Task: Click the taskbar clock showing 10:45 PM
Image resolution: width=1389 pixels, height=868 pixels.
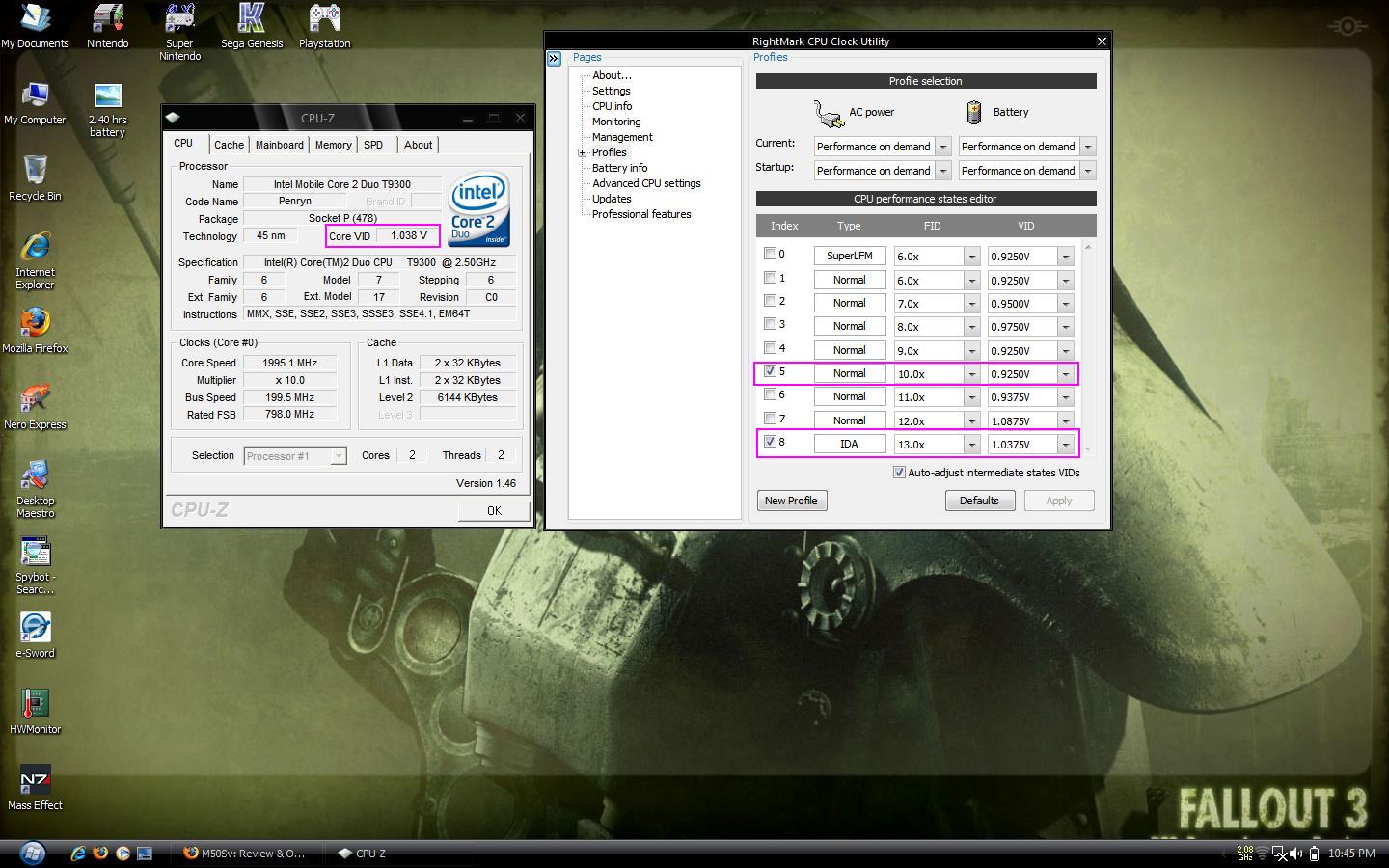Action: coord(1351,854)
